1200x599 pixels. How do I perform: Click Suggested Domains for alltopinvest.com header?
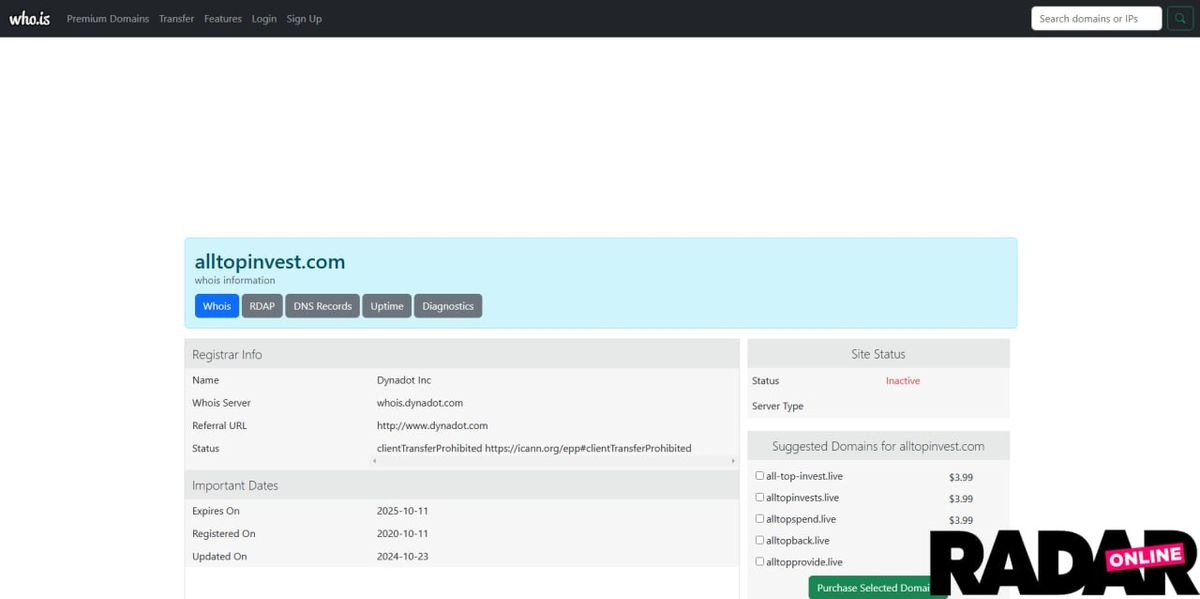point(878,446)
